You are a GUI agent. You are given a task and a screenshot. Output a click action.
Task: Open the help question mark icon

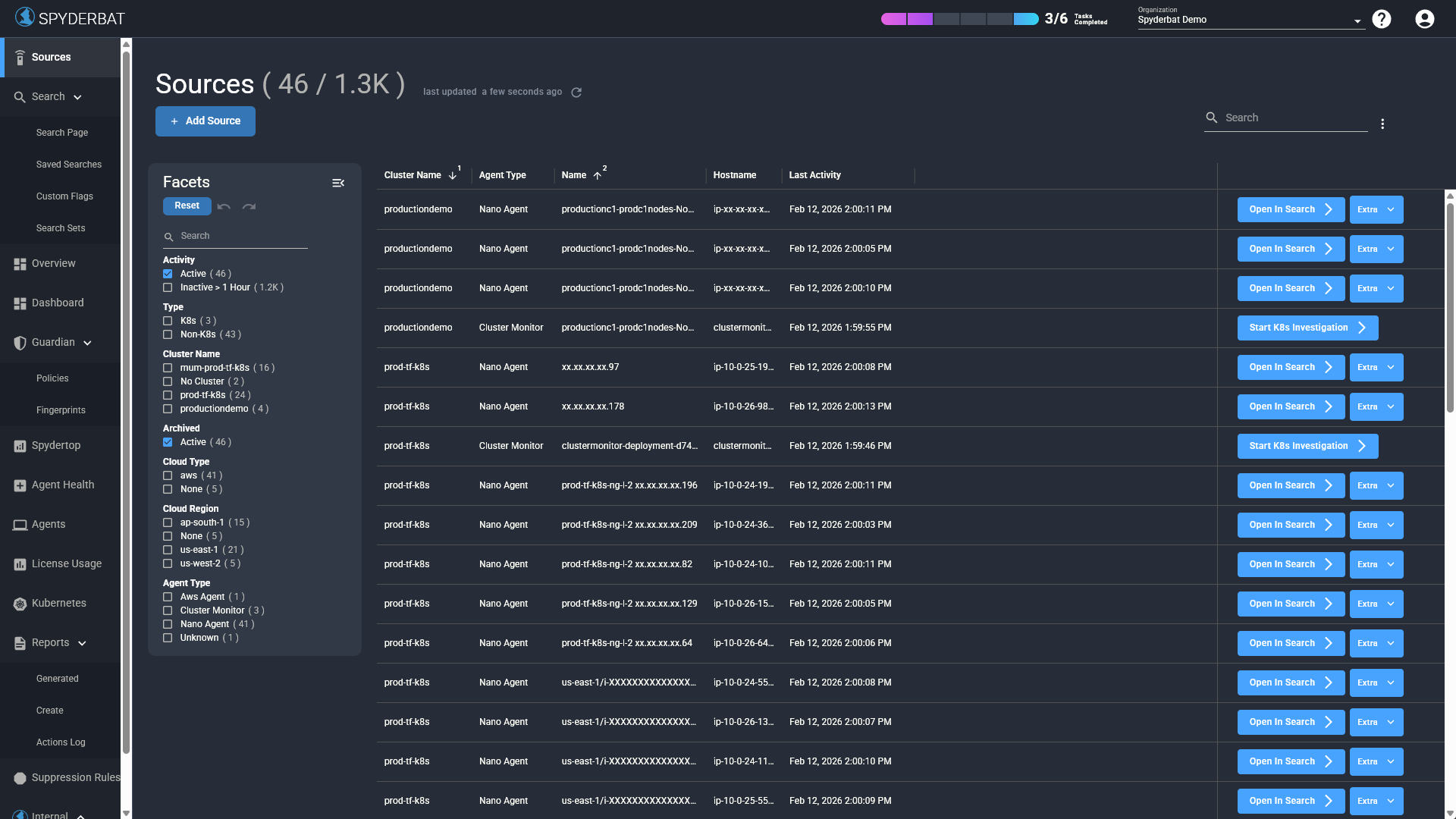click(1382, 18)
